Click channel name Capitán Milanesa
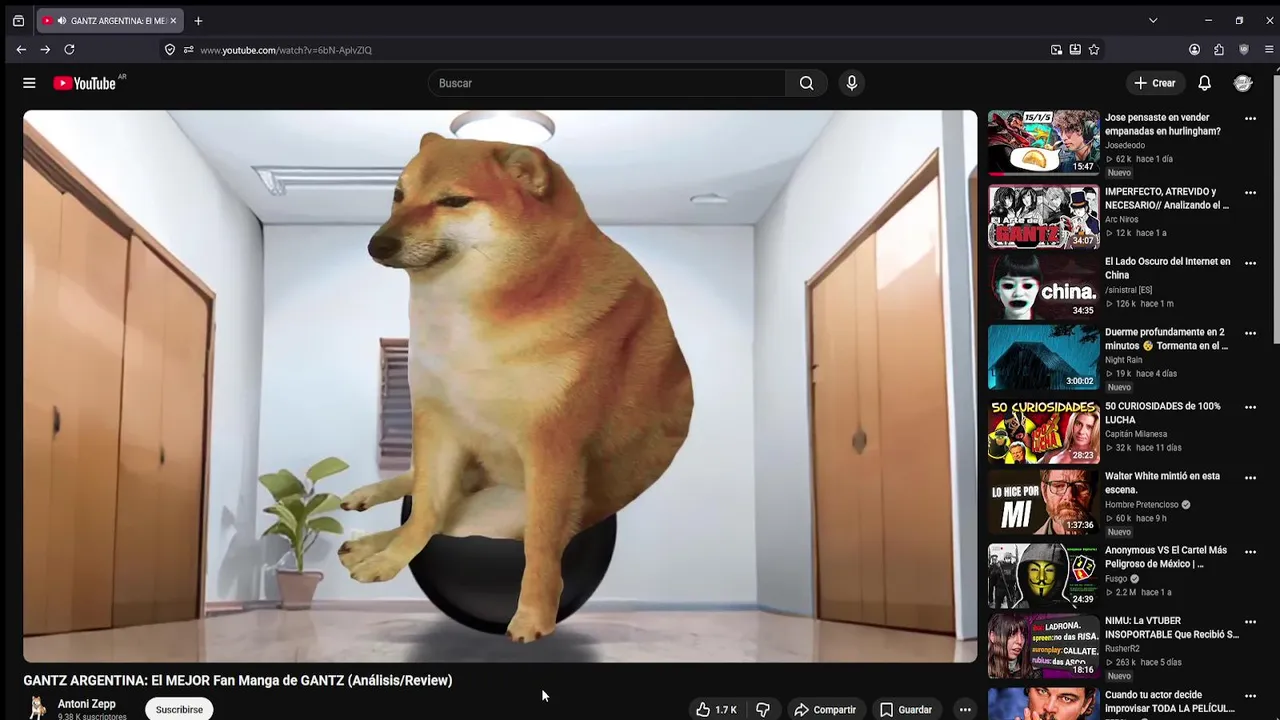 click(1136, 434)
